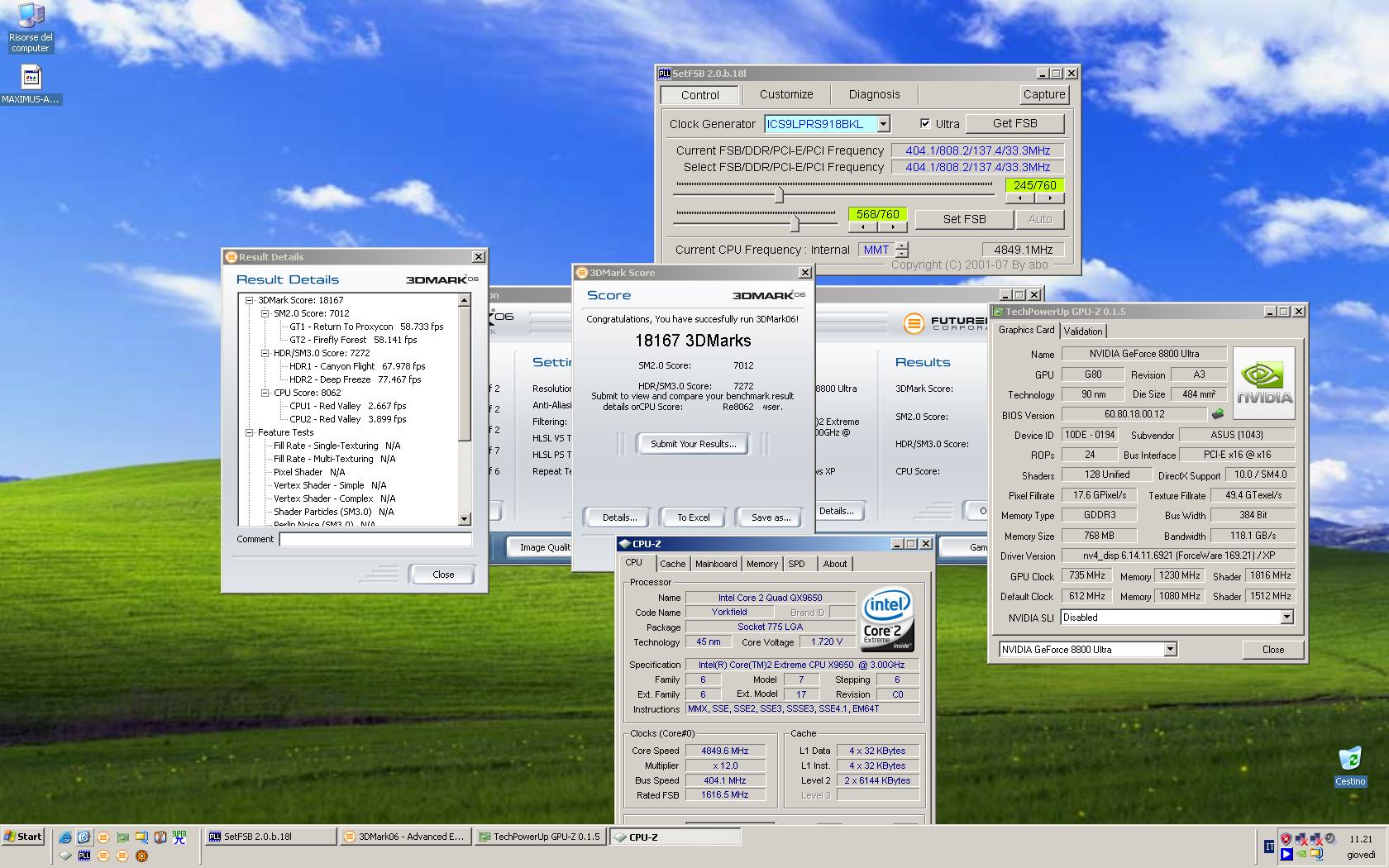Viewport: 1389px width, 868px height.
Task: Click the upper FSB slider thumb
Action: (x=779, y=194)
